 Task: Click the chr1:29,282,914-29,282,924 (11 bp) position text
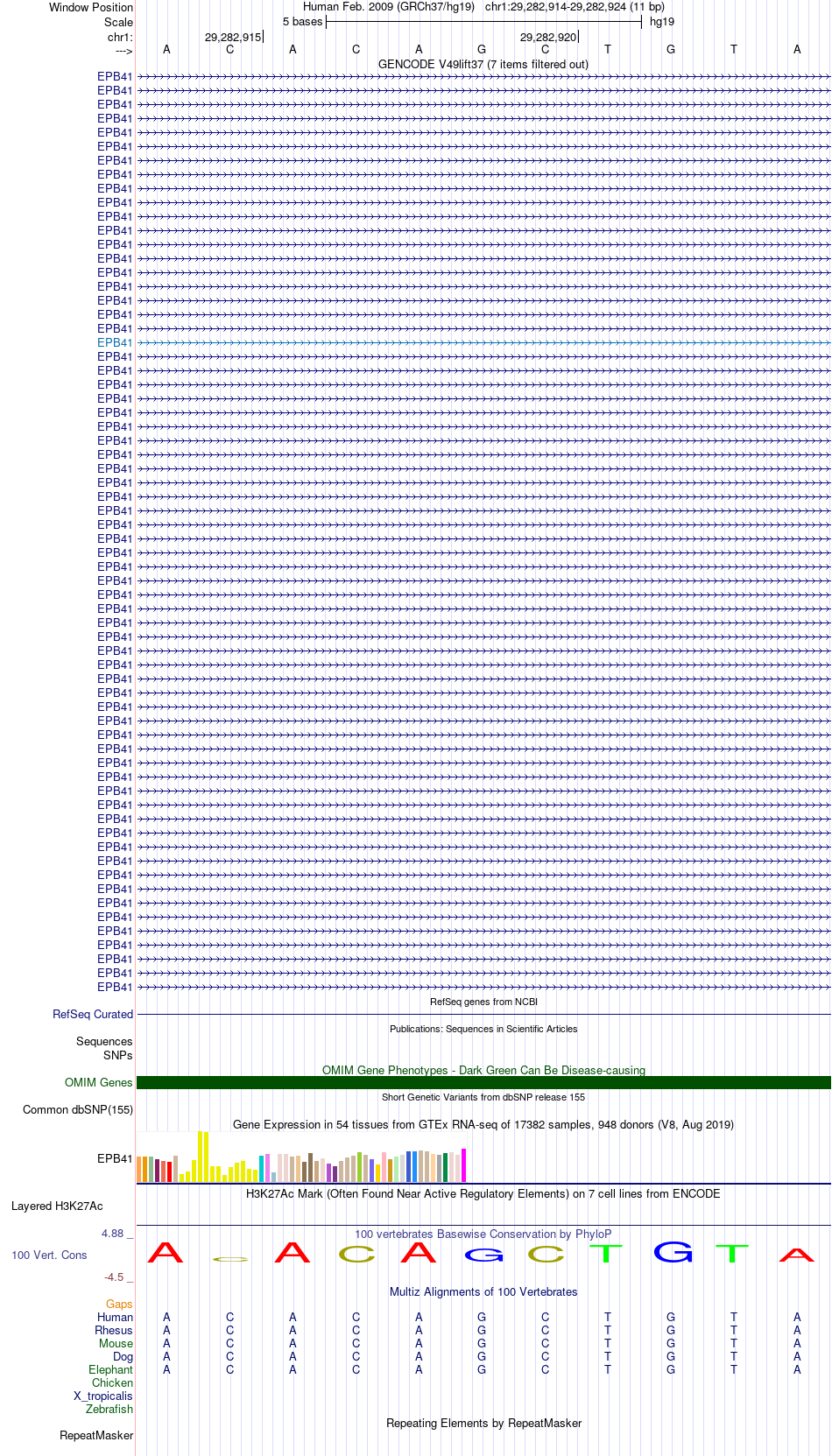click(x=575, y=7)
